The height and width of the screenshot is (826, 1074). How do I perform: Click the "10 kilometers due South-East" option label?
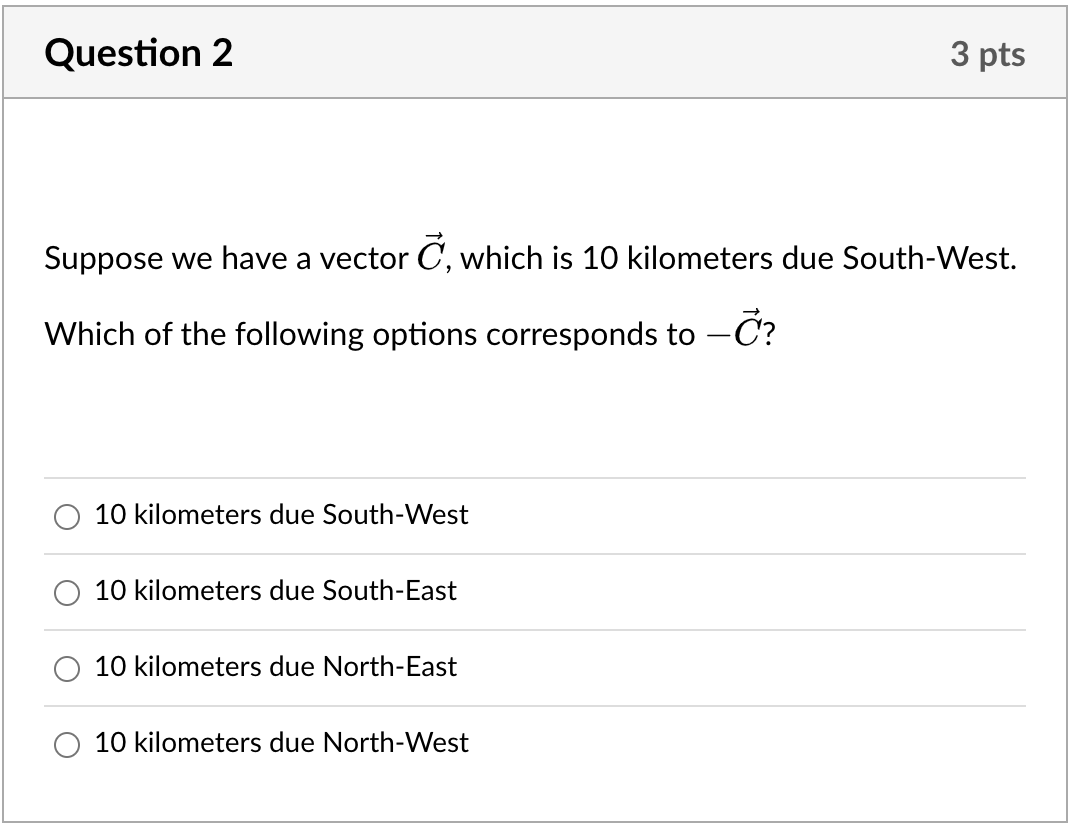pyautogui.click(x=275, y=590)
